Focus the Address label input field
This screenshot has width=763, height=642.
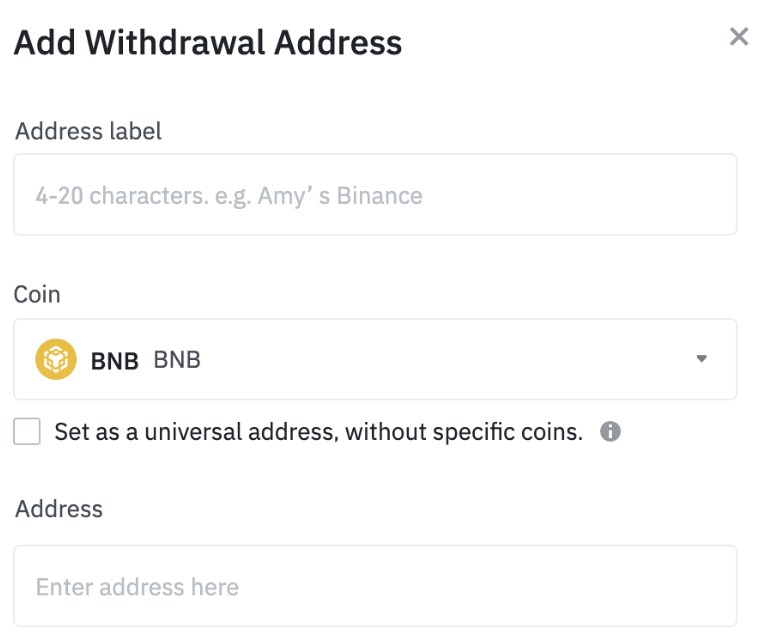tap(375, 195)
